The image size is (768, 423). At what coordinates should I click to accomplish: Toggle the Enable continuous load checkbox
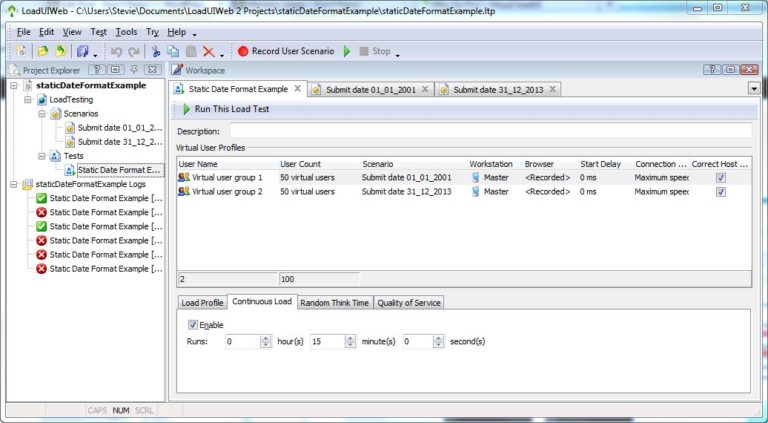[x=193, y=325]
